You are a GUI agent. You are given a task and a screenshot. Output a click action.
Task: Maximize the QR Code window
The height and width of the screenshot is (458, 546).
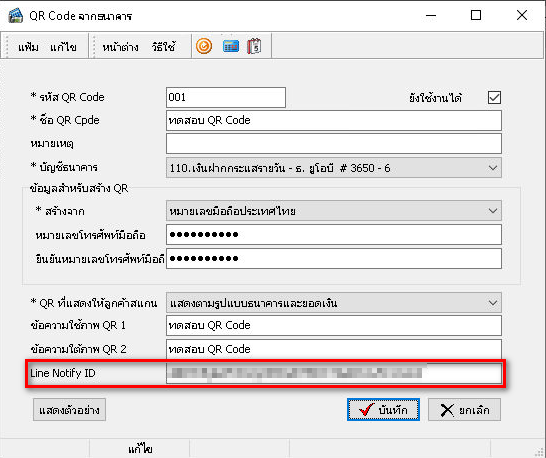pos(476,15)
